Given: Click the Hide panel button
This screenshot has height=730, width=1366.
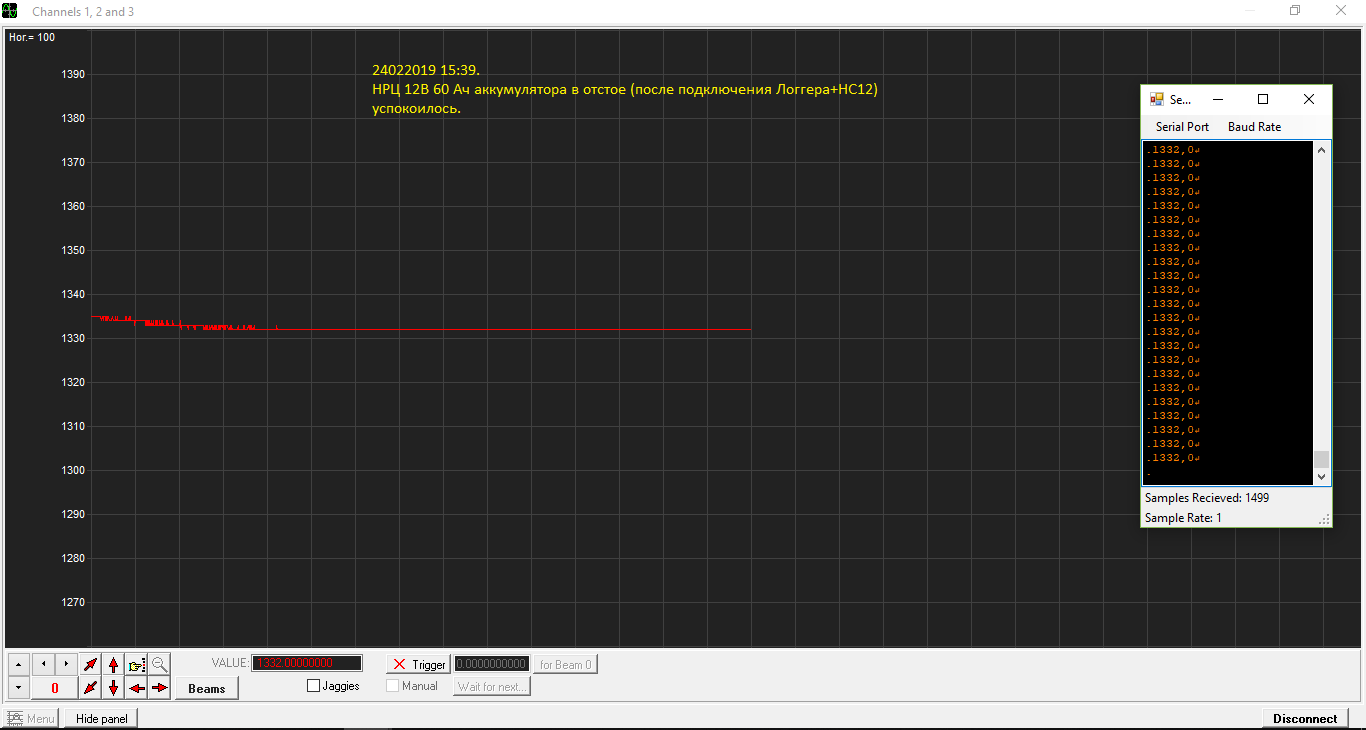Looking at the screenshot, I should point(102,718).
